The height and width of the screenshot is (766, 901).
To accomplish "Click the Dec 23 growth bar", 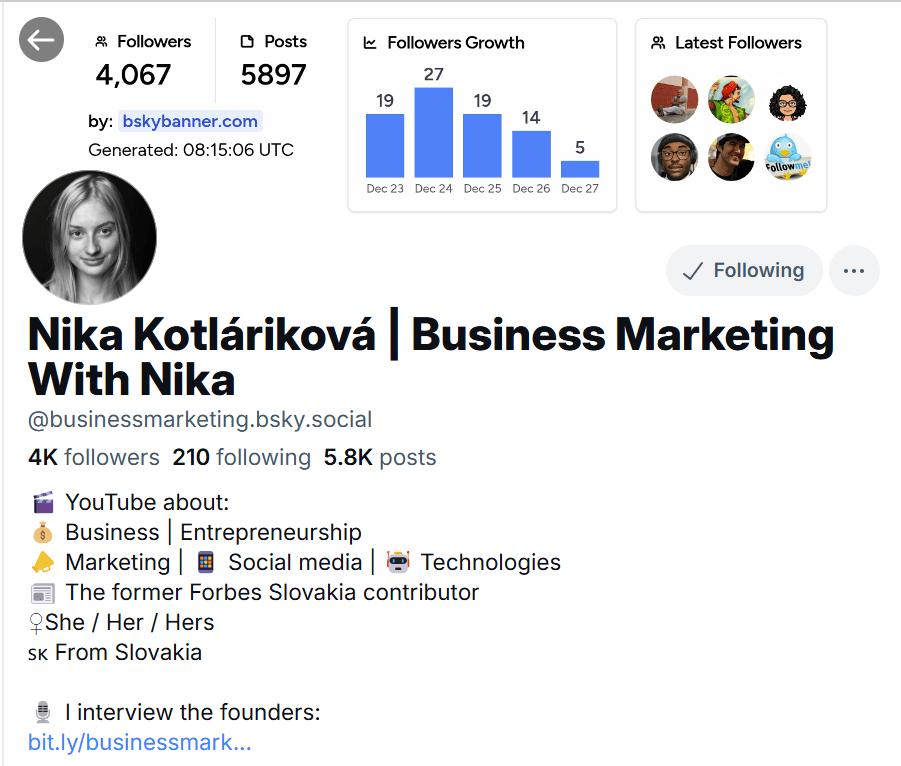I will tap(385, 145).
